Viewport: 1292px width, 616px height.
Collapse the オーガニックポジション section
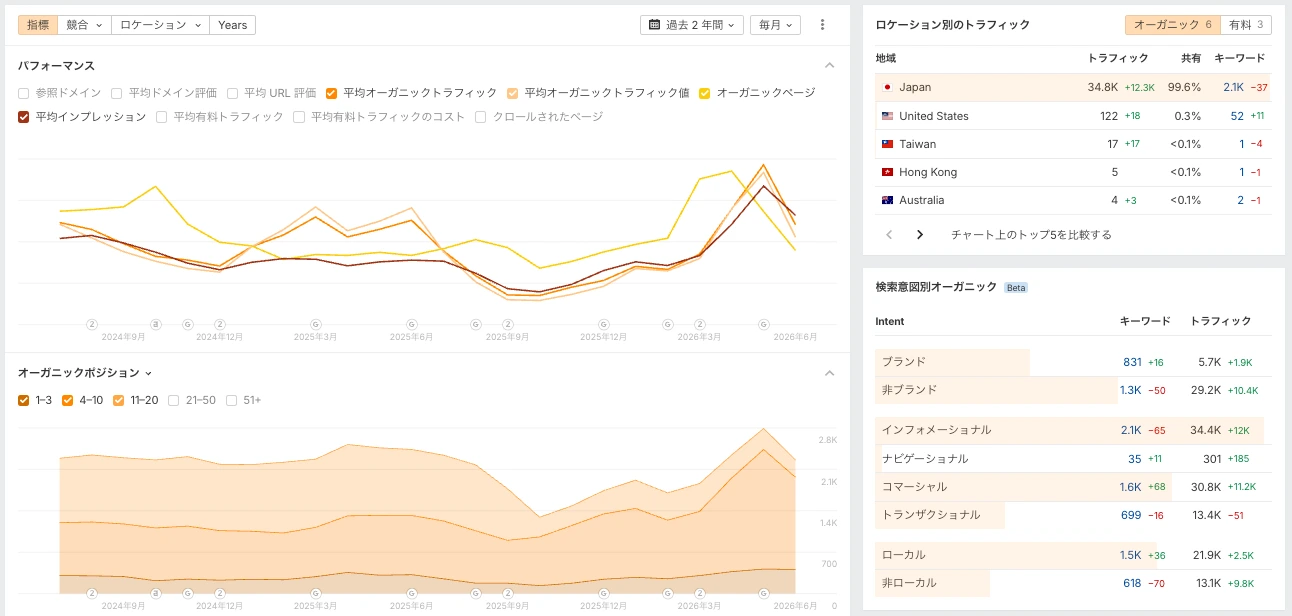pyautogui.click(x=829, y=373)
